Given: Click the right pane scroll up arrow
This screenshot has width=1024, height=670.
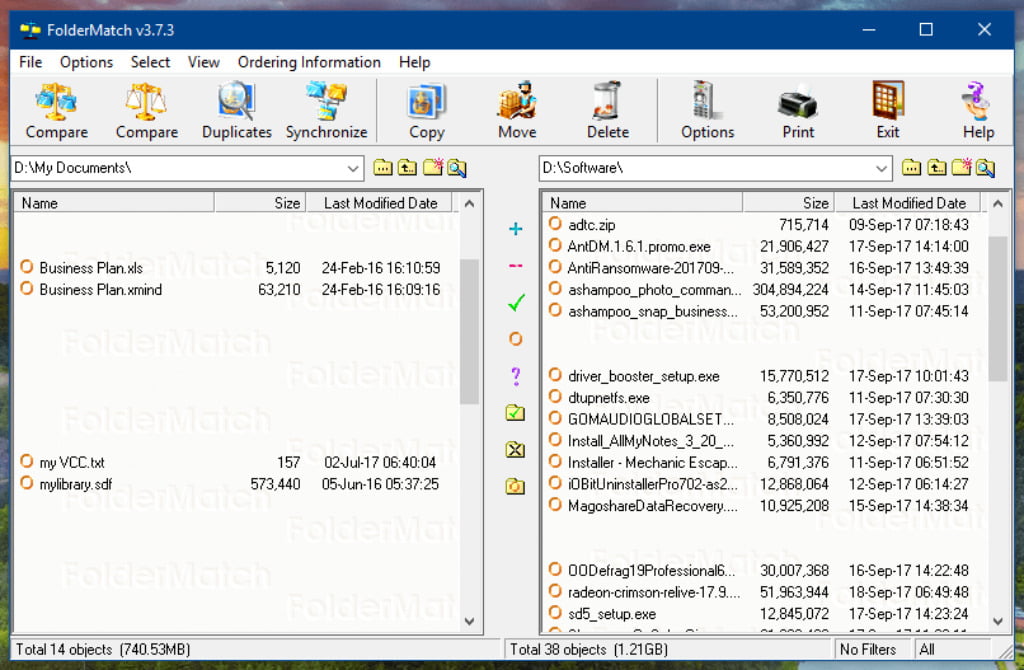Looking at the screenshot, I should tap(997, 204).
